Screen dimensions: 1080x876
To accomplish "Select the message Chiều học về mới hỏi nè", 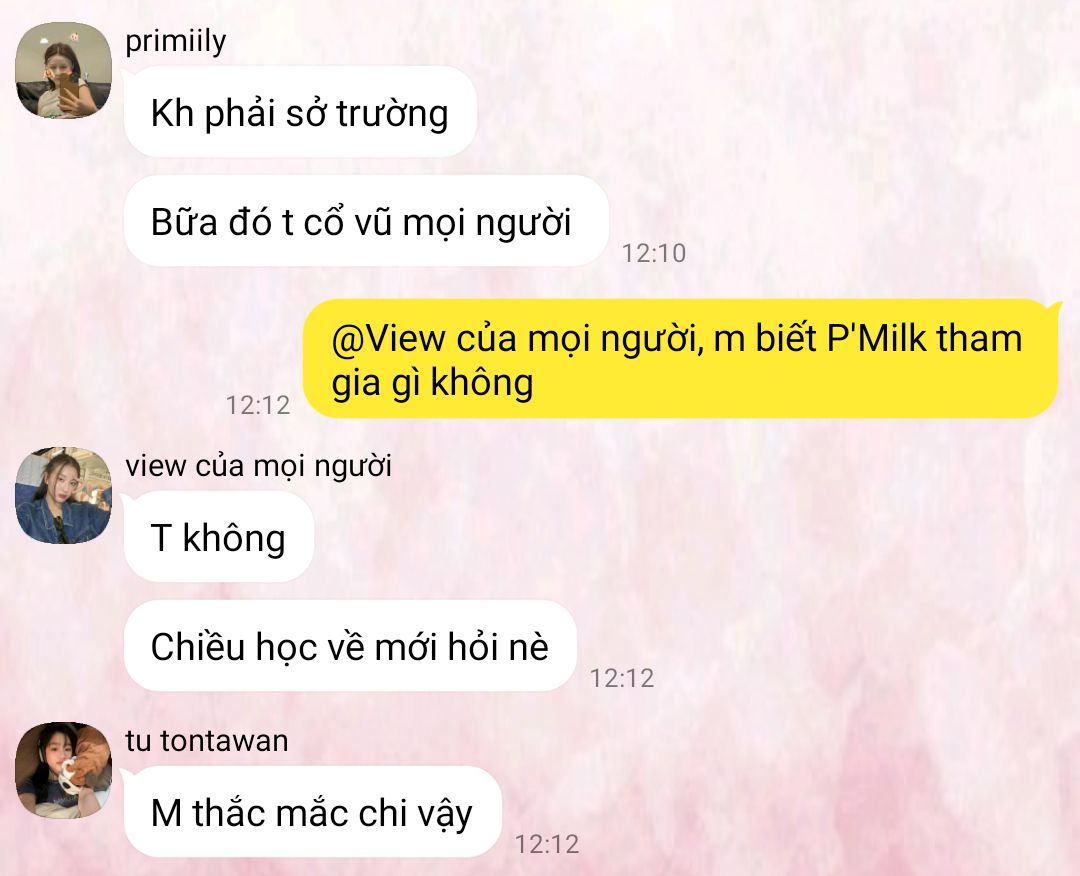I will (350, 646).
